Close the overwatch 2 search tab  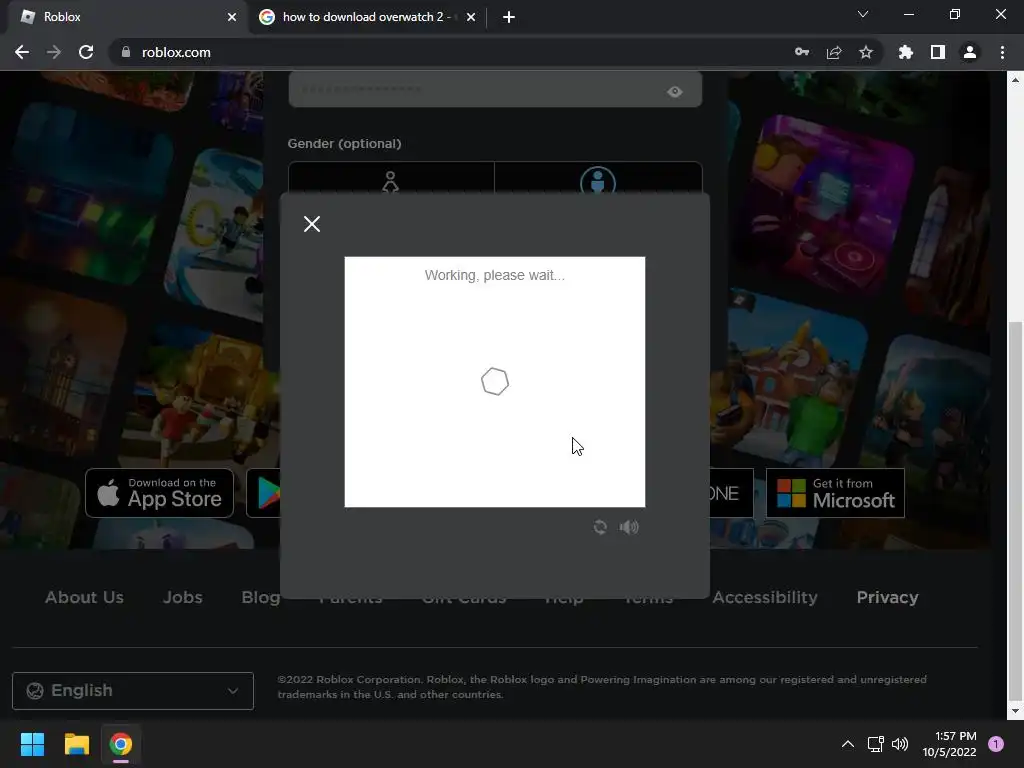[x=471, y=17]
